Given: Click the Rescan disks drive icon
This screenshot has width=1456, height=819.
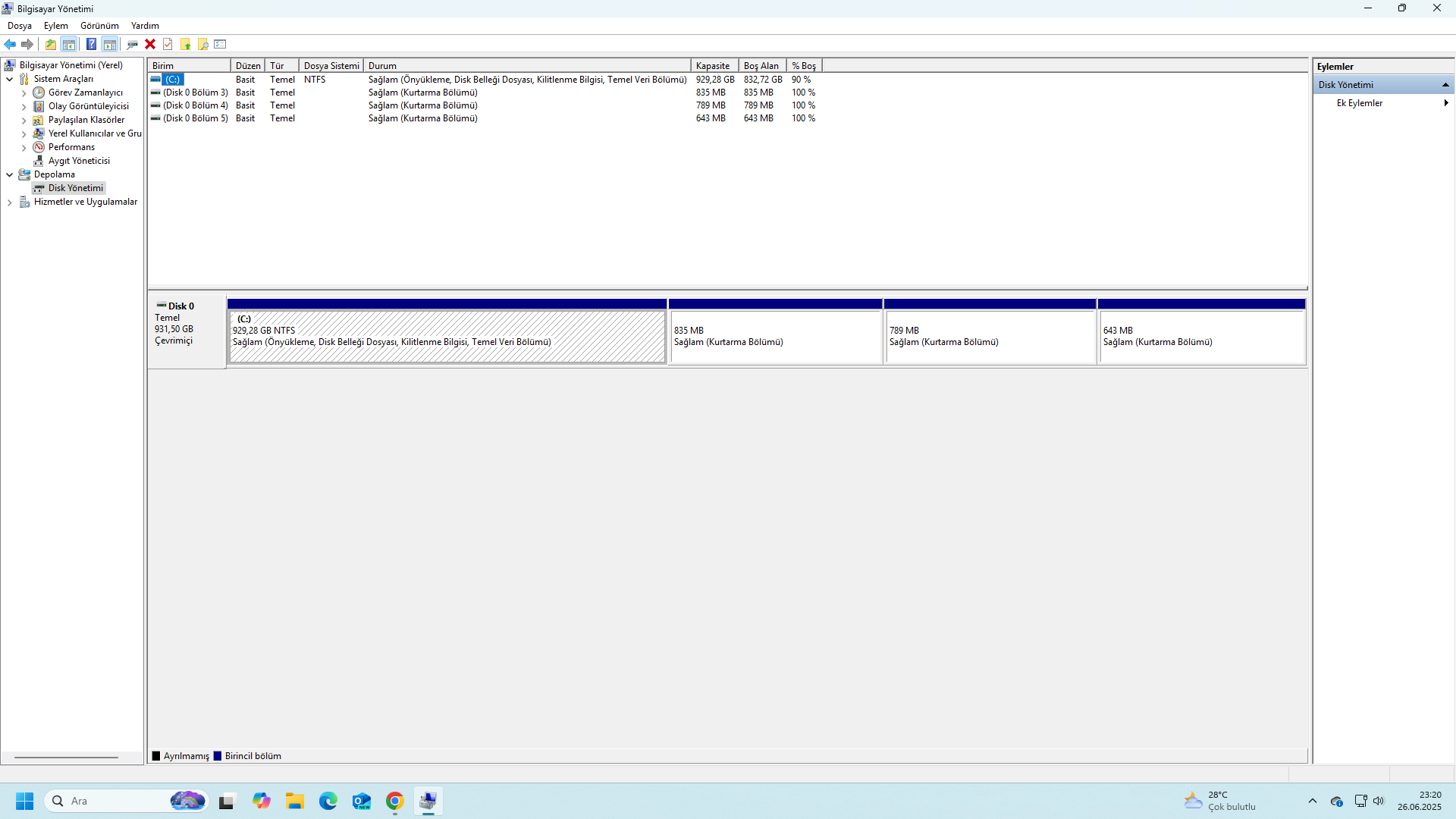Looking at the screenshot, I should point(133,44).
